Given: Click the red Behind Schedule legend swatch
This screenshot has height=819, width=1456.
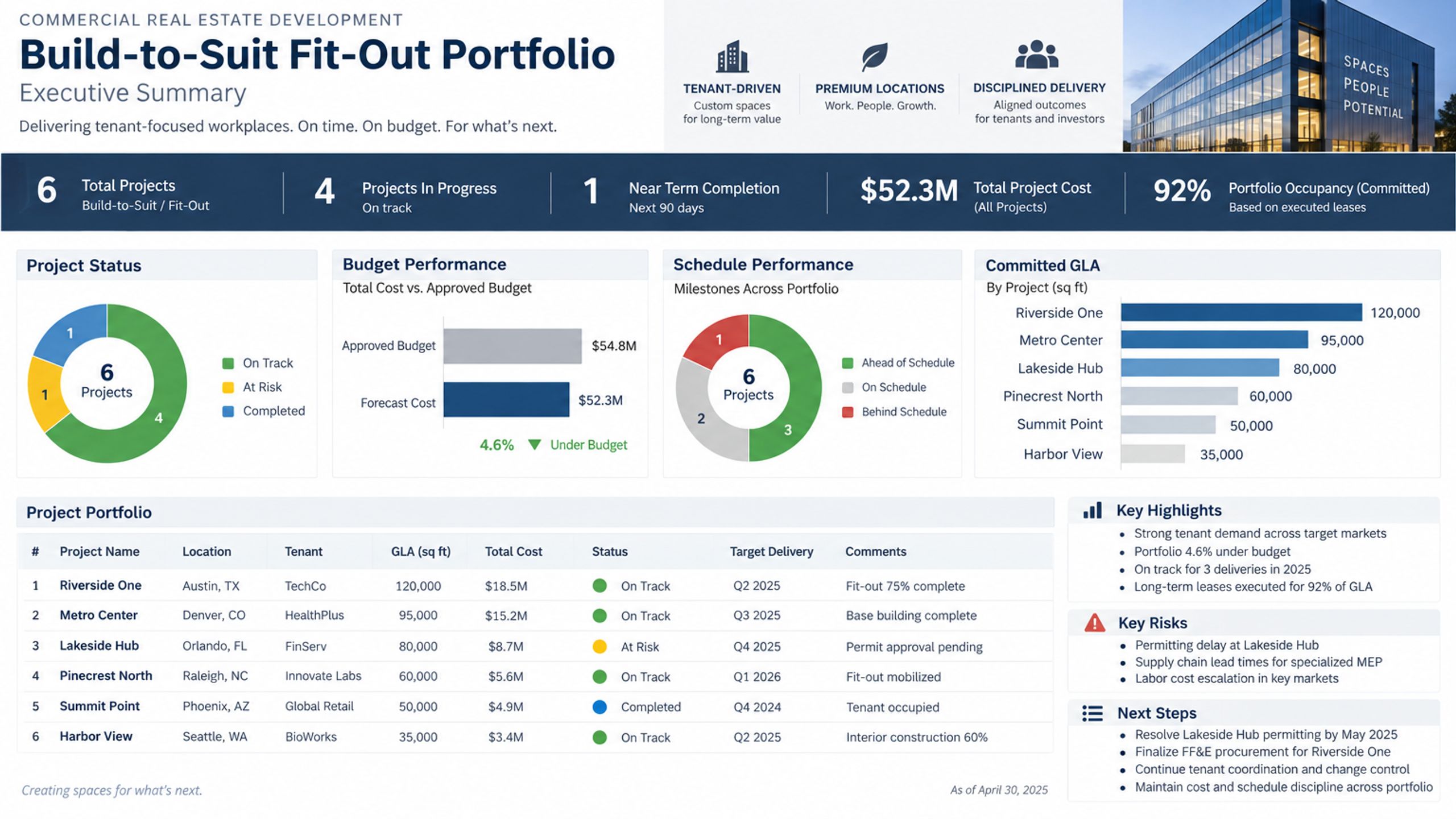Looking at the screenshot, I should [x=847, y=412].
